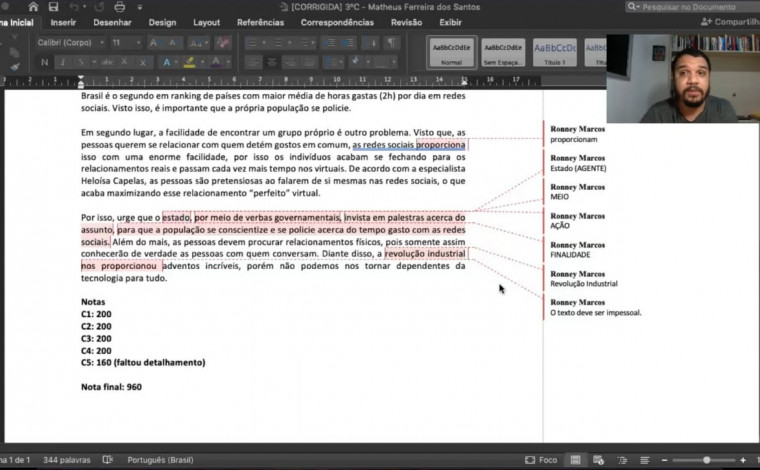760x470 pixels.
Task: Click the Print icon in title bar
Action: coord(120,7)
